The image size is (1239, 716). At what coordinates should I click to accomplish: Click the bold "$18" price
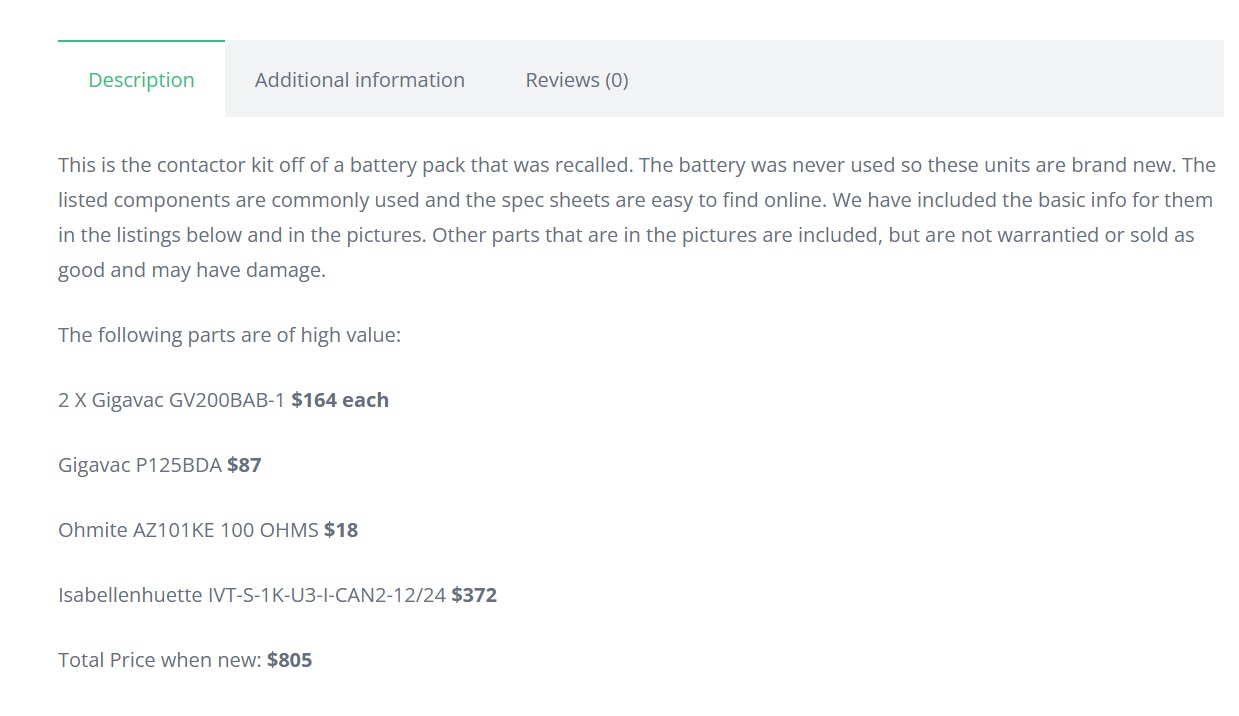pos(341,530)
